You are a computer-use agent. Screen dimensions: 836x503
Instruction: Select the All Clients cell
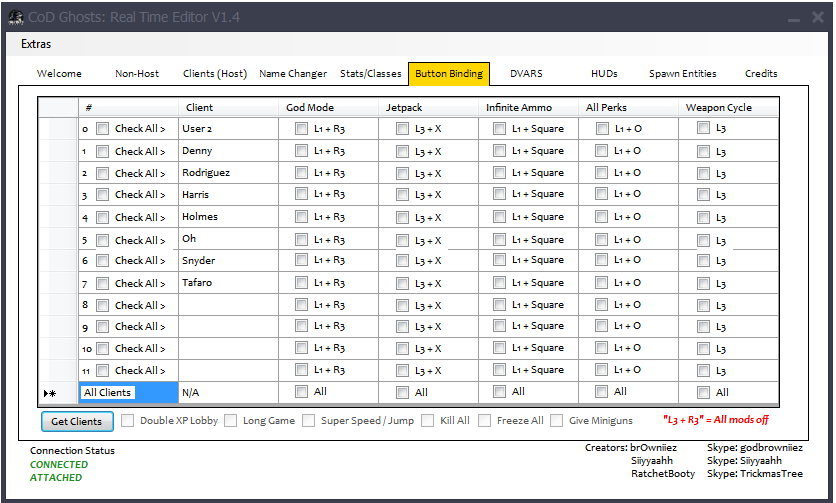128,393
